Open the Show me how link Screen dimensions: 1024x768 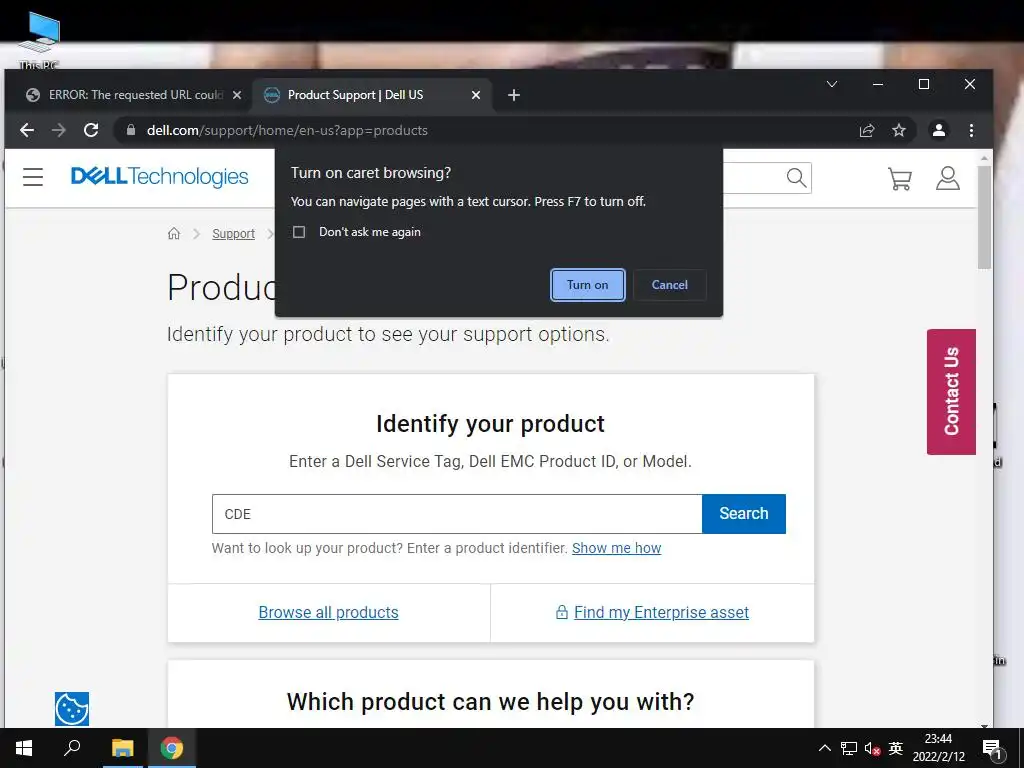point(616,548)
